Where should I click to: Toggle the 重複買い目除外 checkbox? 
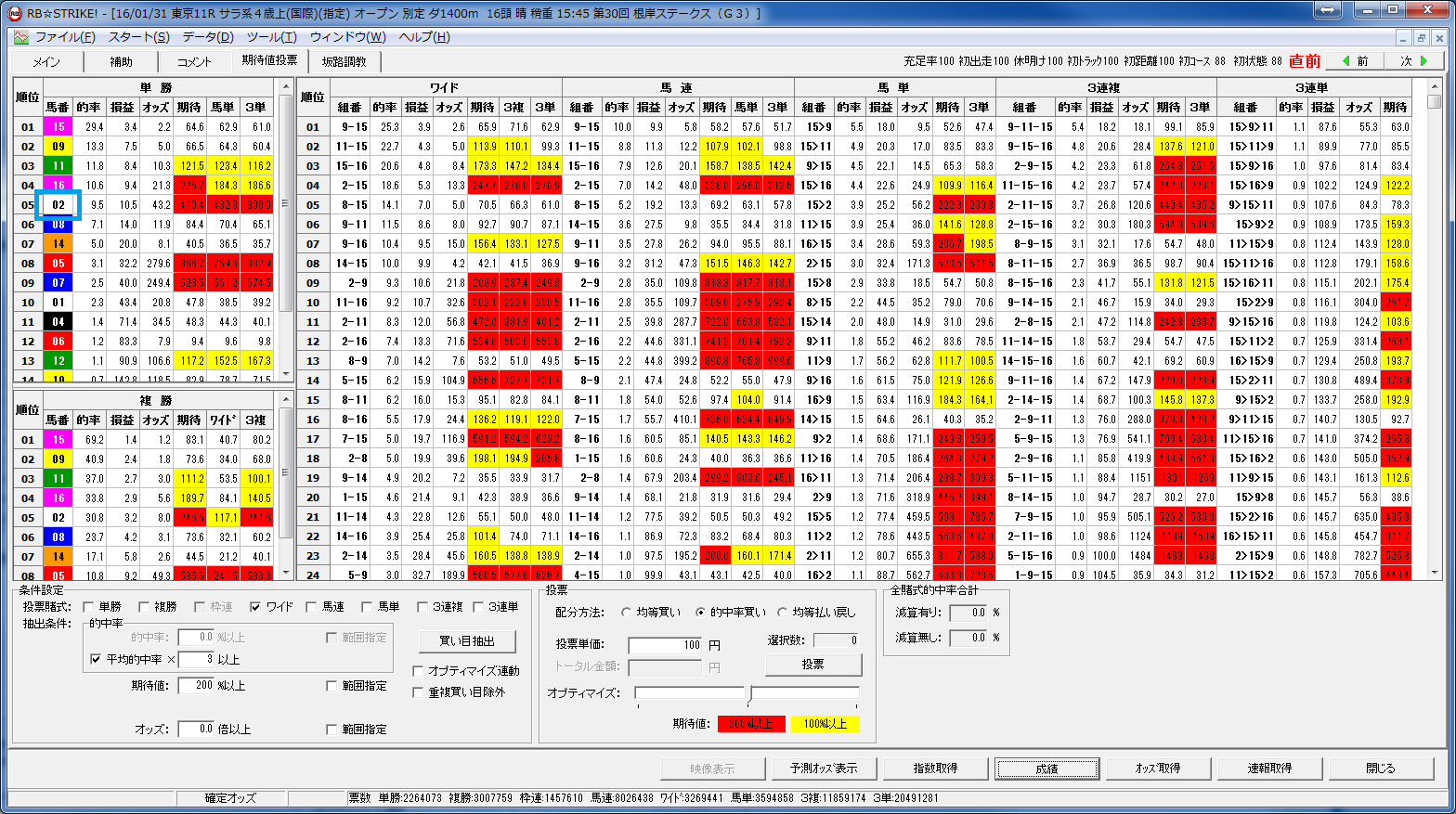418,691
